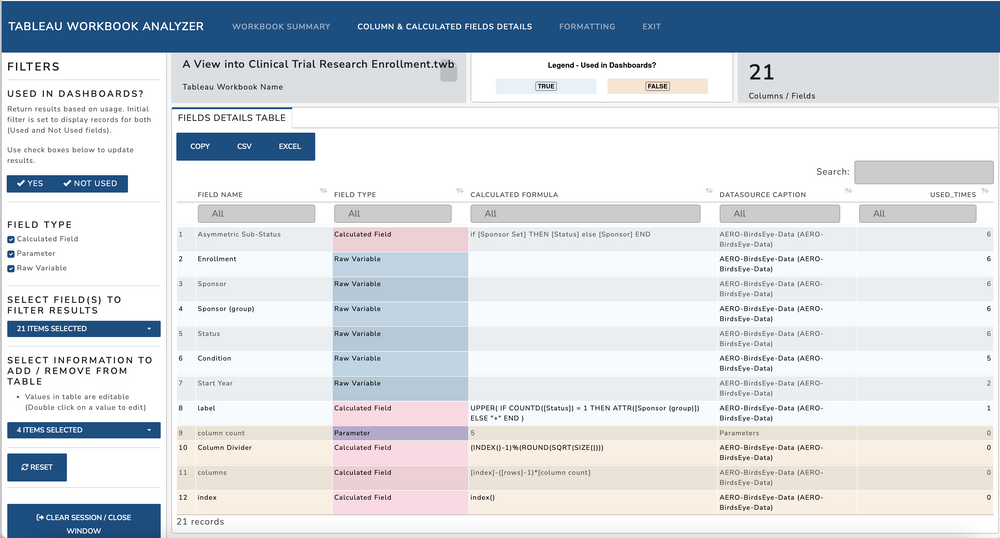
Task: Toggle the YES used-in-dashboards filter
Action: click(x=31, y=184)
